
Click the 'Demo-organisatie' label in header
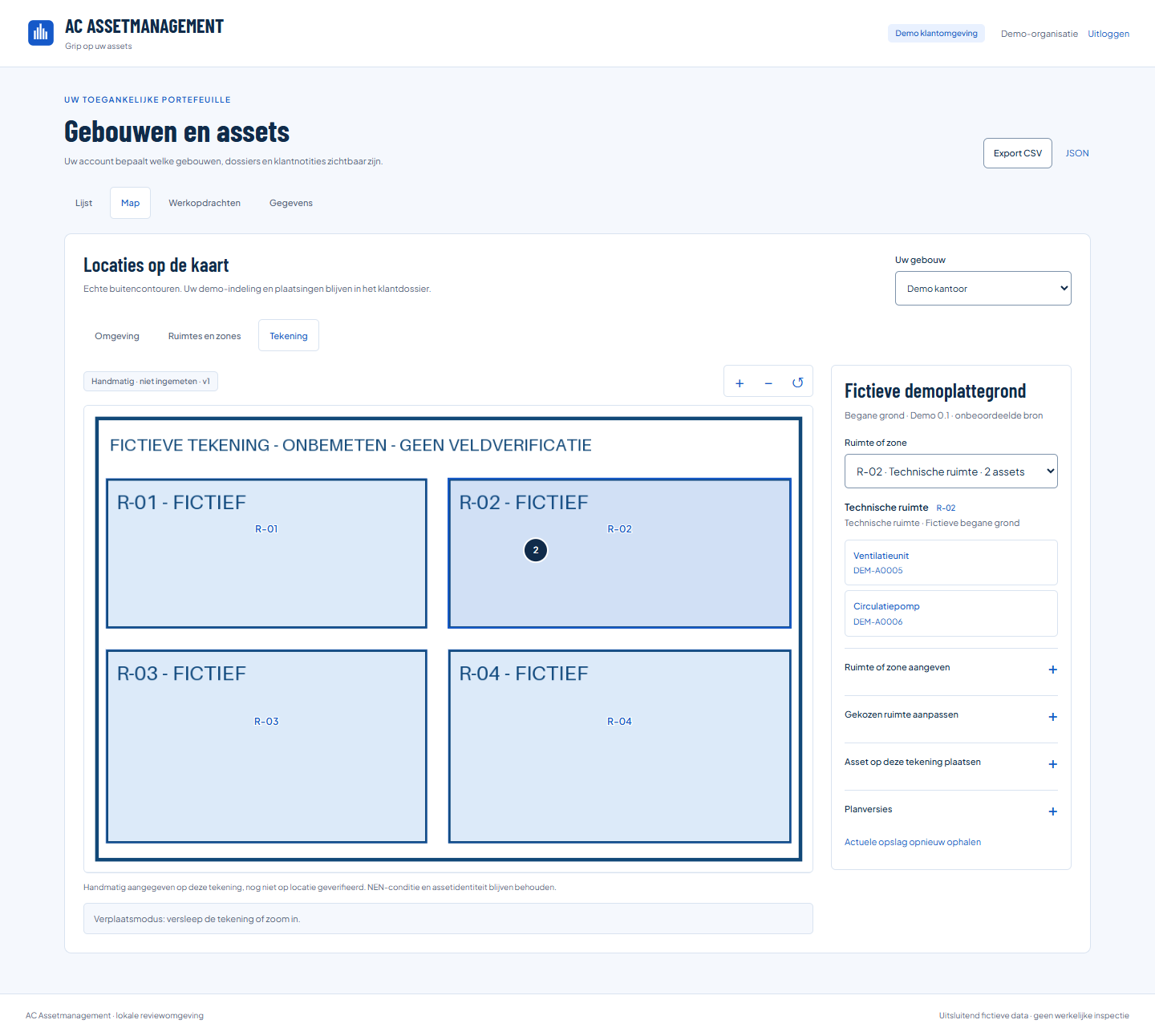[x=1039, y=34]
